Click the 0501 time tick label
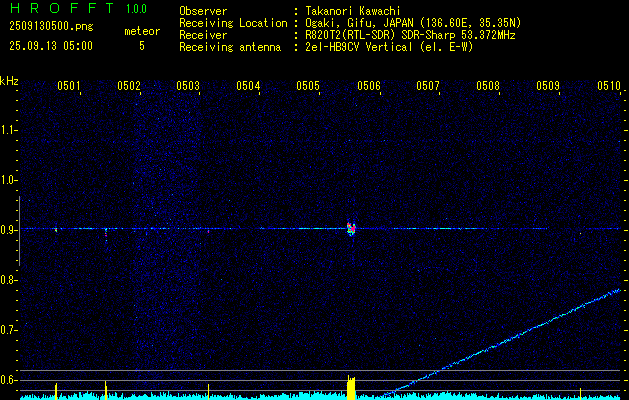 tap(69, 86)
